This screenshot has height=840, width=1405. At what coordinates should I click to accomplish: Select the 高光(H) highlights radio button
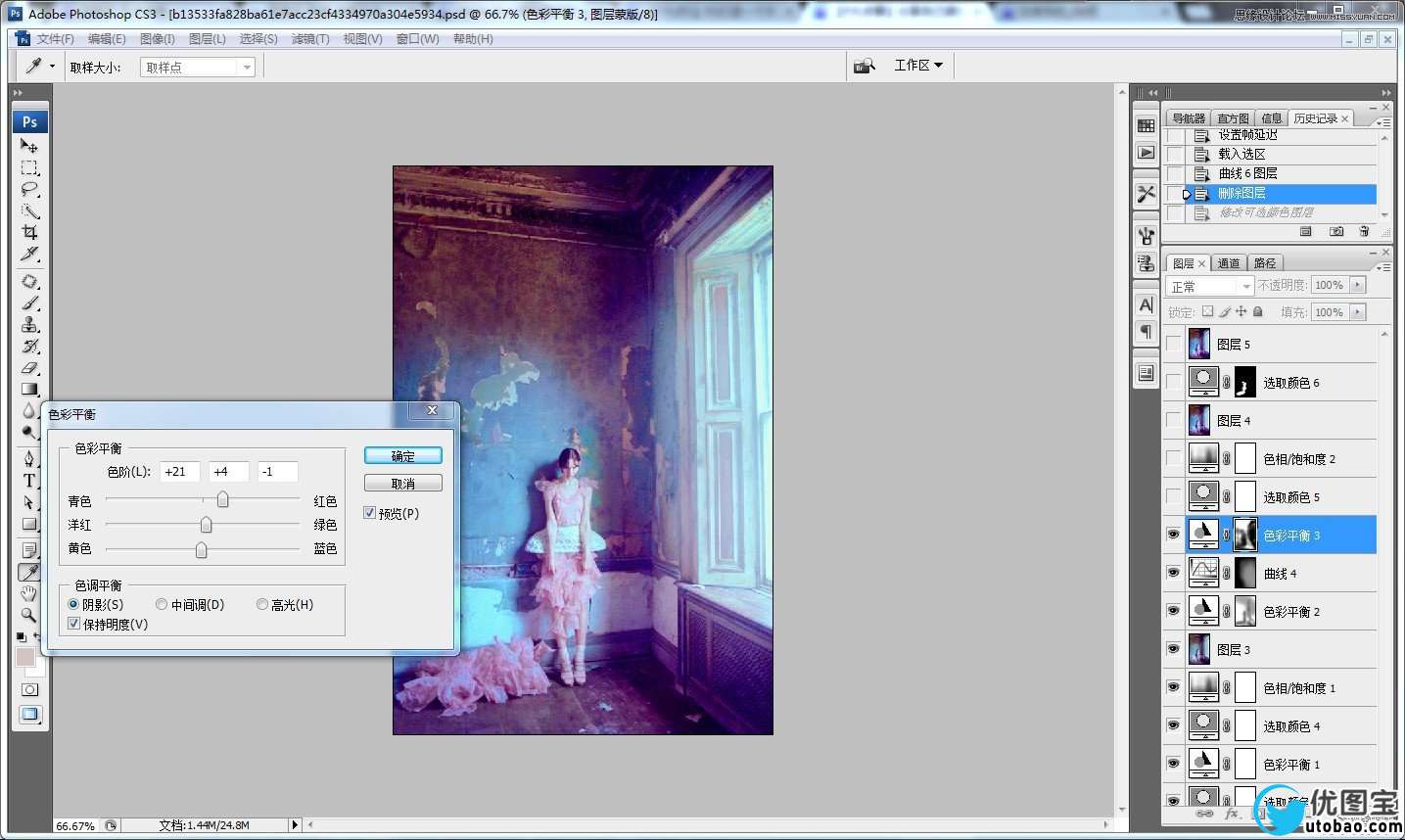262,605
